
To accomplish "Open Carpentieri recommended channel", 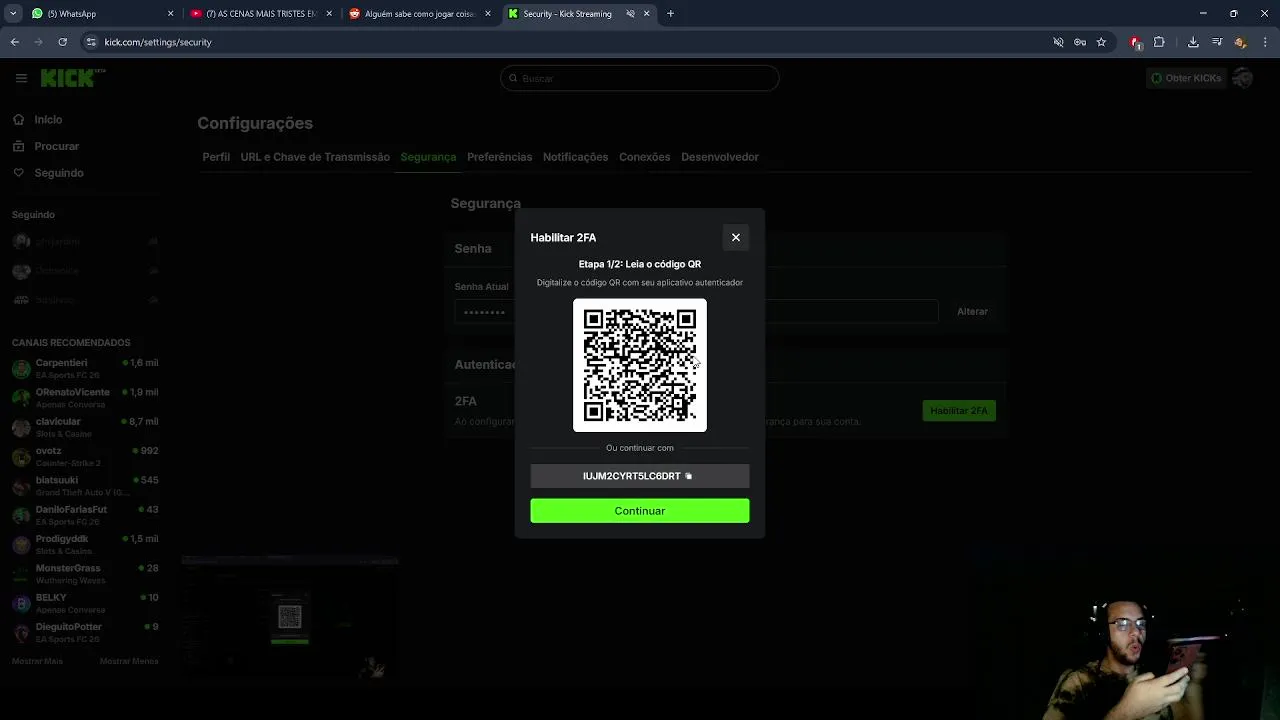I will click(85, 368).
